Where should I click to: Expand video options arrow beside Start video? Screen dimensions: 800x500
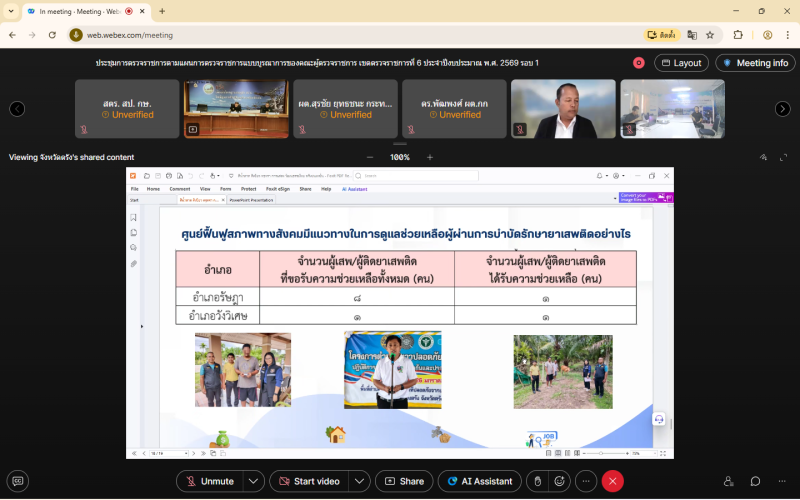[358, 481]
